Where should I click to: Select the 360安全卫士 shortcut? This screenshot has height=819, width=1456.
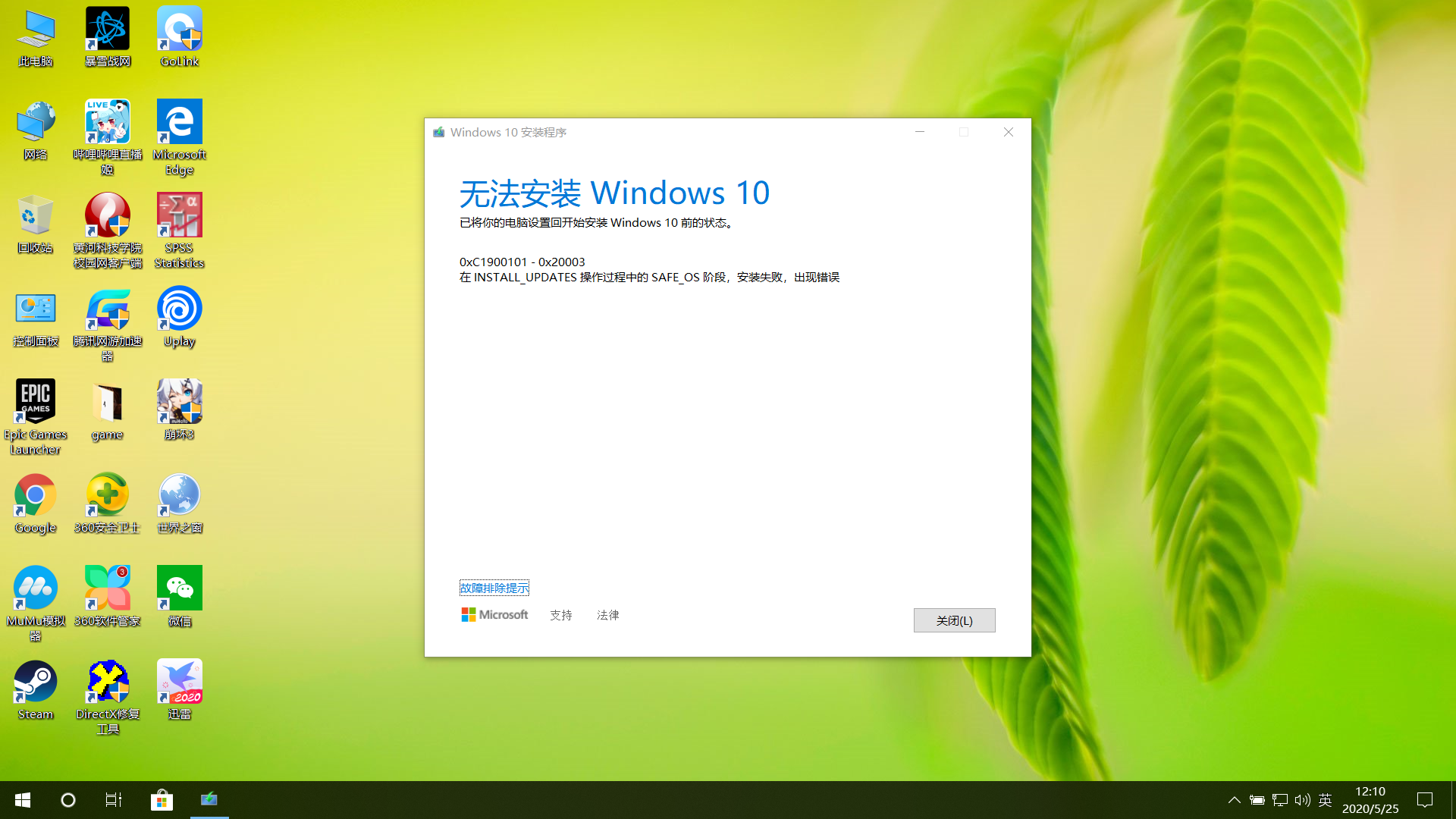tap(107, 504)
